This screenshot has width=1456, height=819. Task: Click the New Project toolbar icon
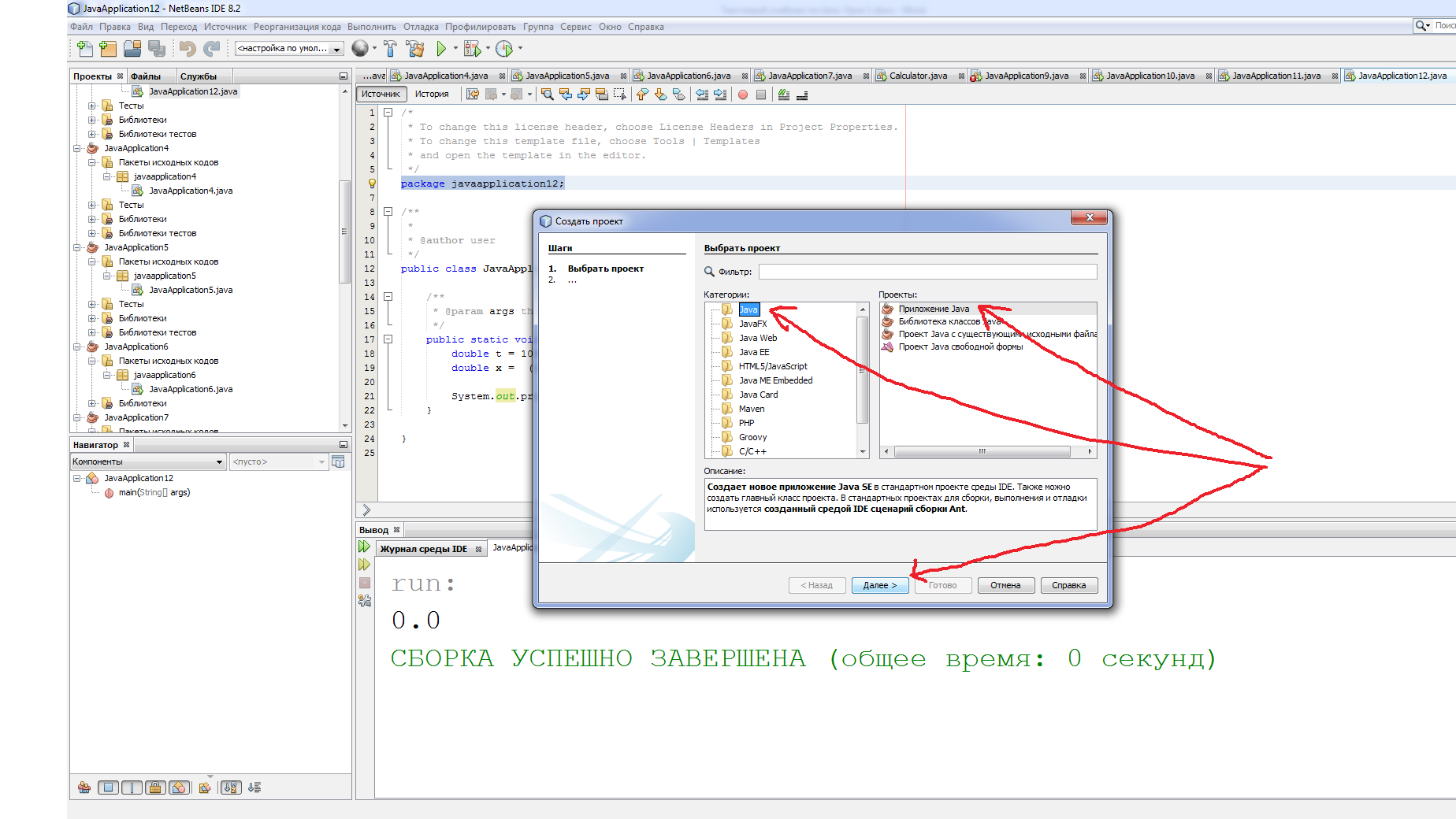click(x=108, y=49)
